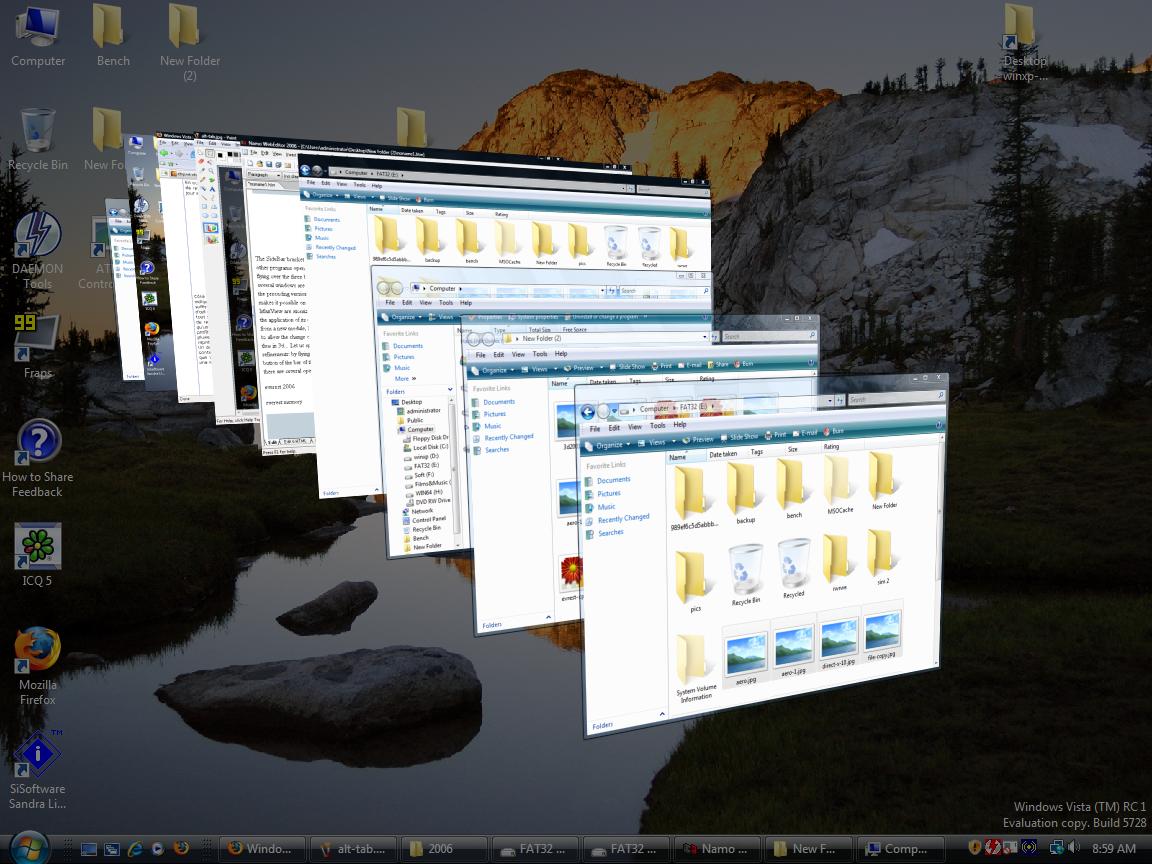The height and width of the screenshot is (864, 1152).
Task: Select the SiSoftware Sandra desktop icon
Action: (x=37, y=756)
